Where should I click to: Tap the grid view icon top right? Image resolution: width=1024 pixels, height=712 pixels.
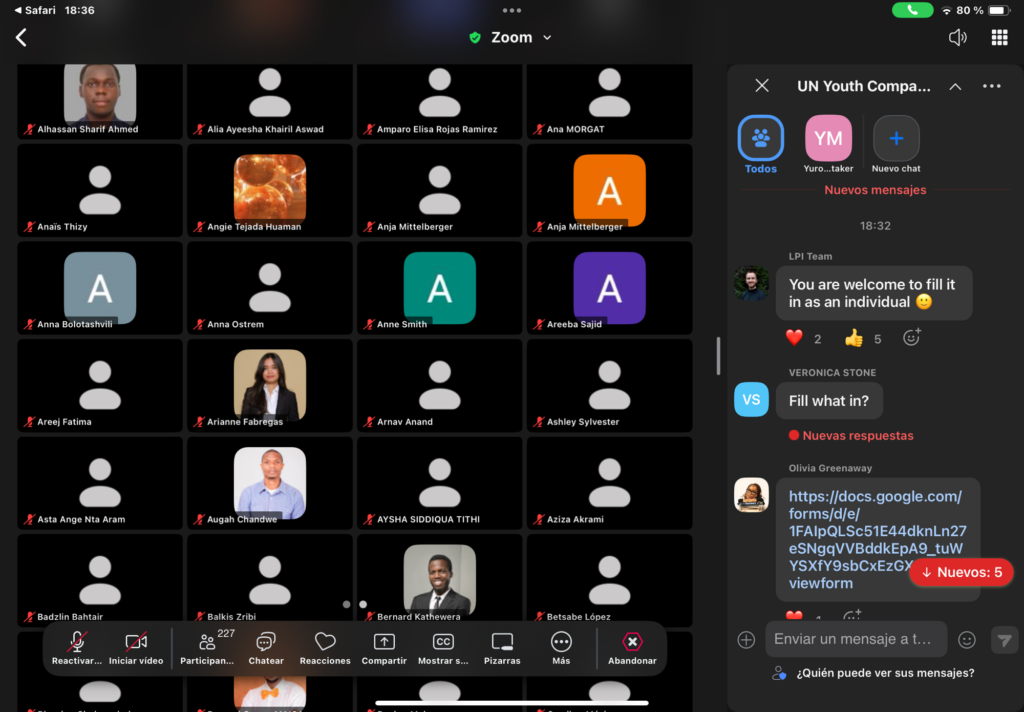[x=999, y=38]
